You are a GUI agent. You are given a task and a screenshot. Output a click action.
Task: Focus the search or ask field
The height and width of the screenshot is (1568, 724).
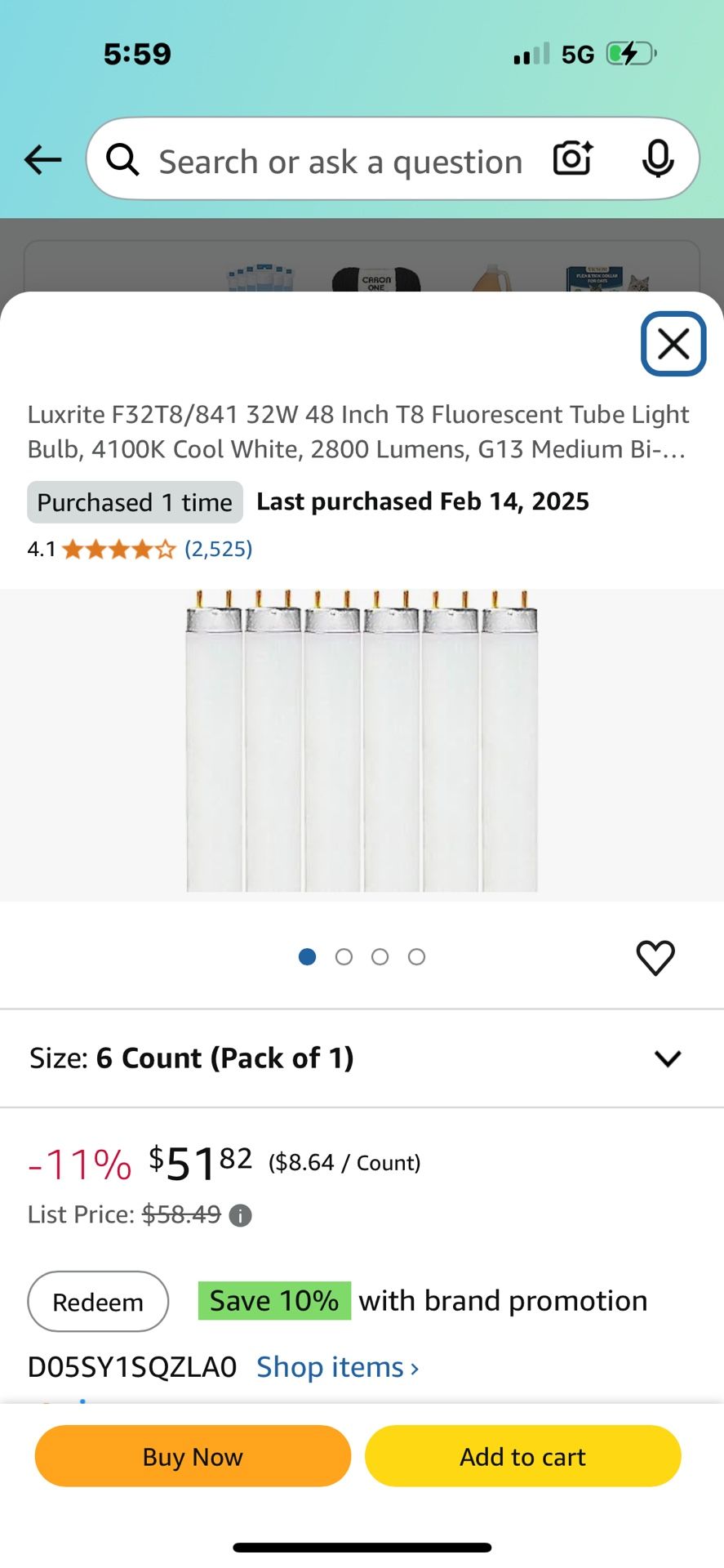point(340,162)
